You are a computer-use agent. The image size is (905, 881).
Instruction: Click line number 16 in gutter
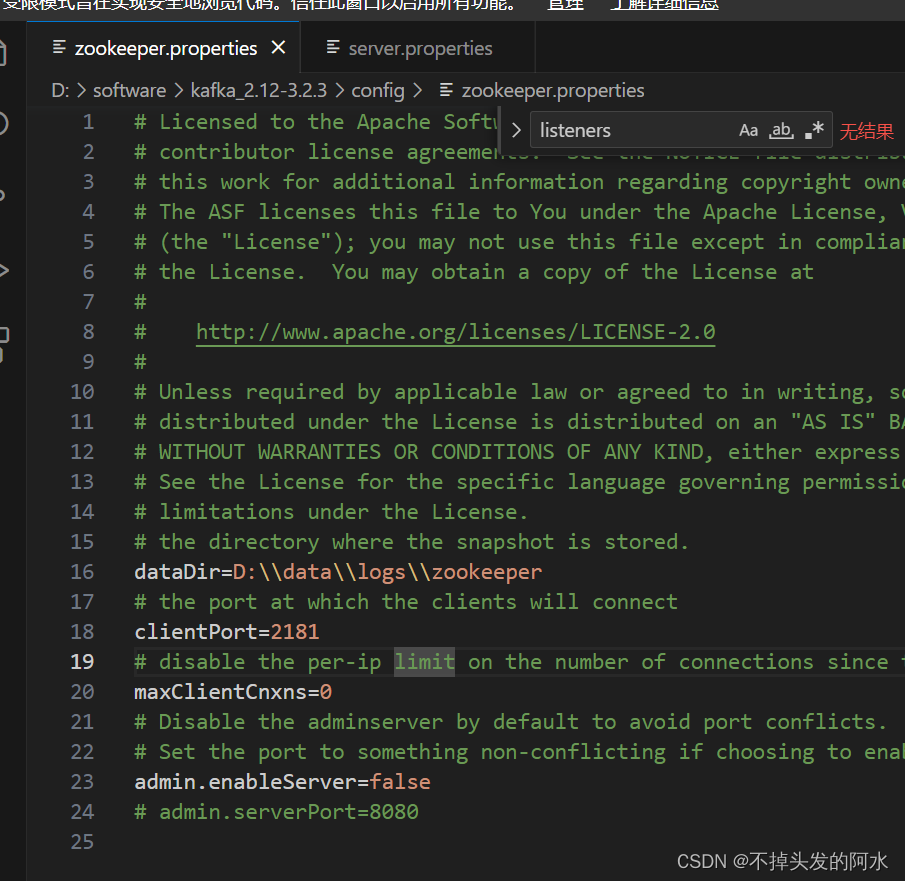click(82, 572)
